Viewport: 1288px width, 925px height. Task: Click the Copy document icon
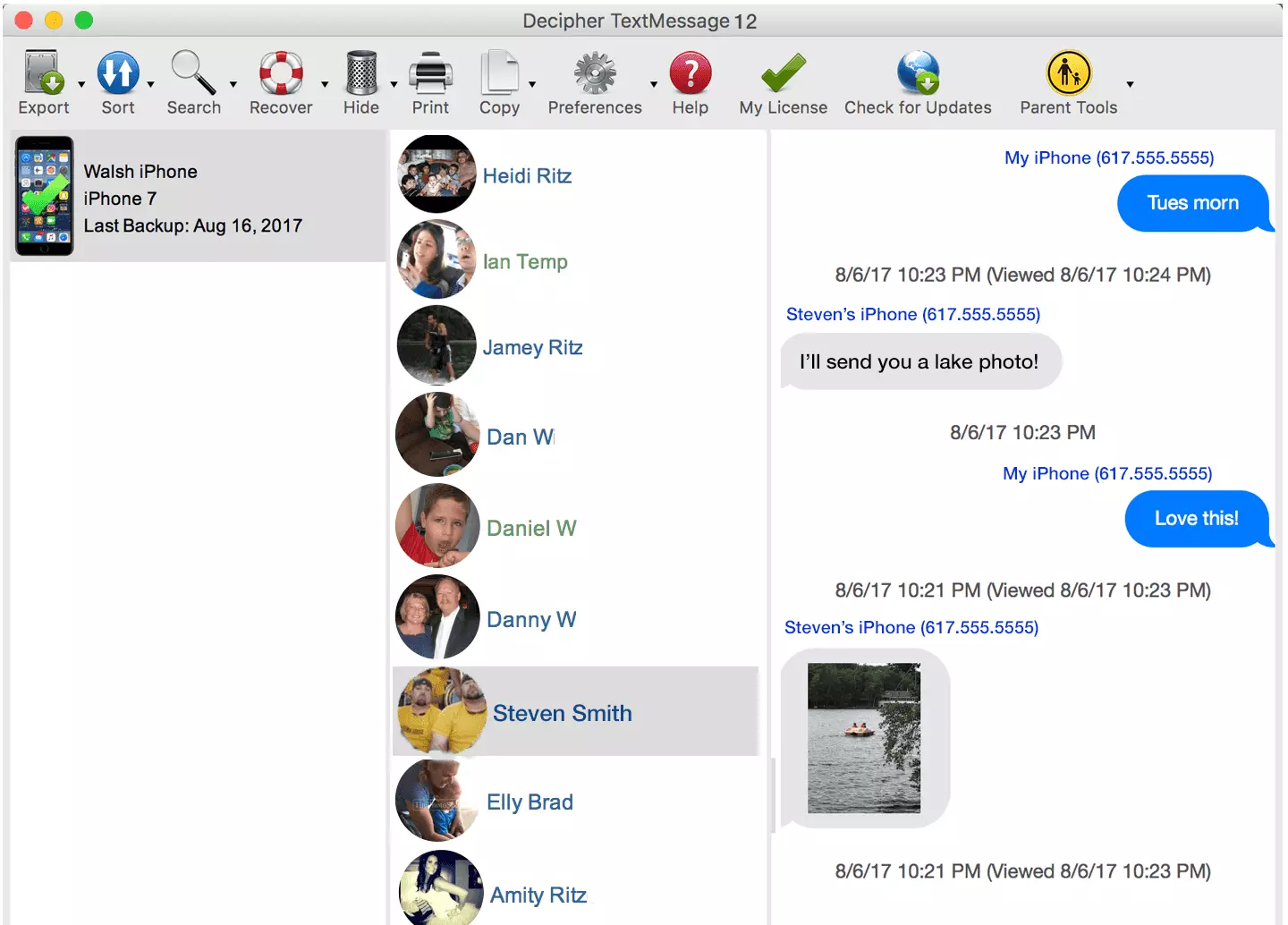[x=499, y=72]
